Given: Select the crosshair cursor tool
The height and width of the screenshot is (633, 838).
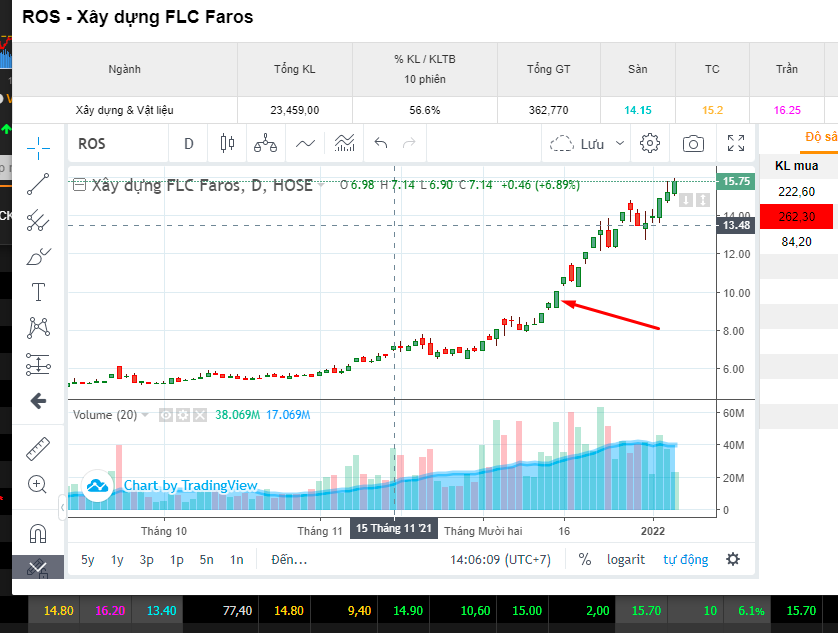Looking at the screenshot, I should tap(38, 148).
